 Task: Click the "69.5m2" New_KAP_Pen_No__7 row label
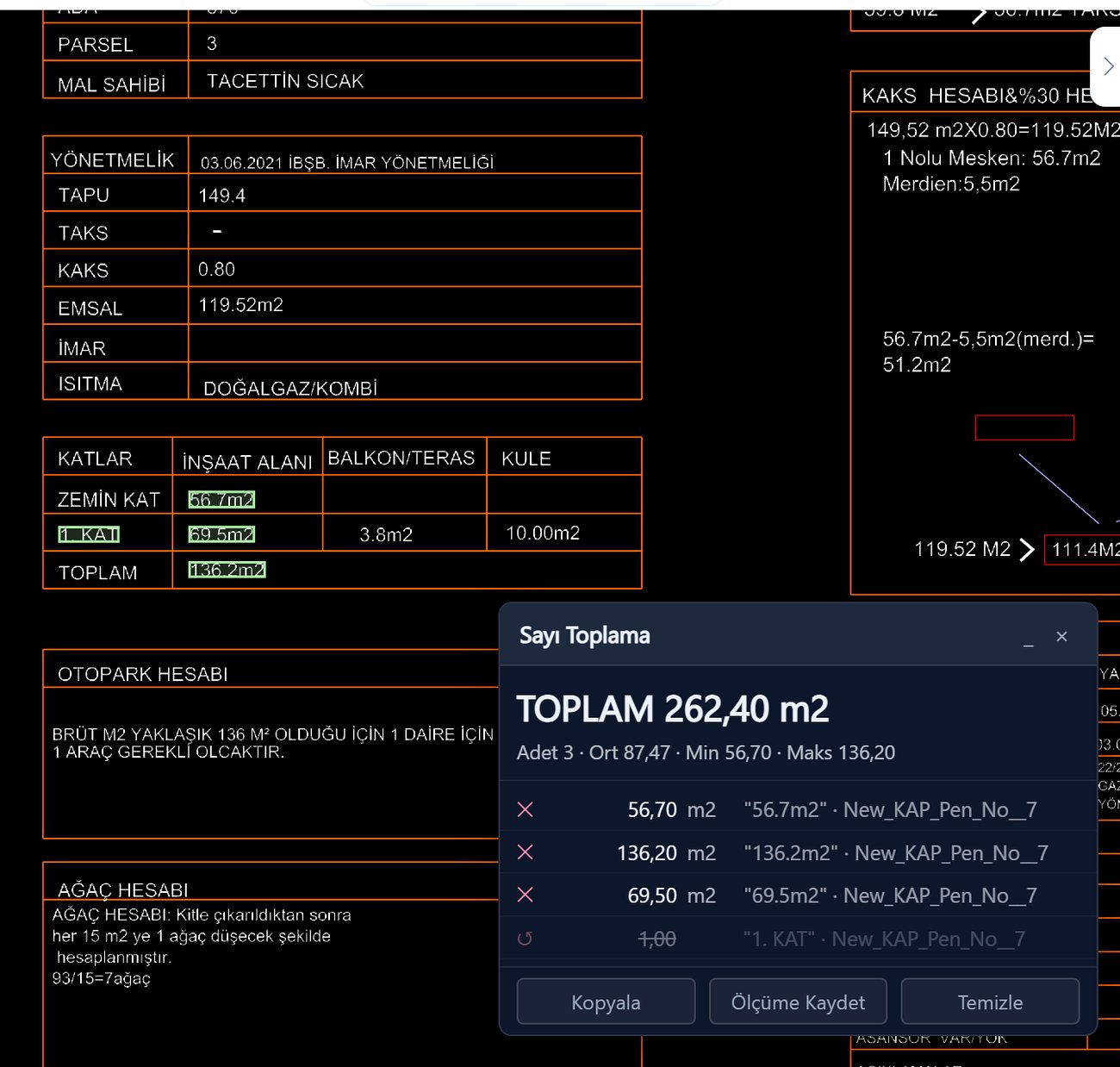[x=890, y=895]
